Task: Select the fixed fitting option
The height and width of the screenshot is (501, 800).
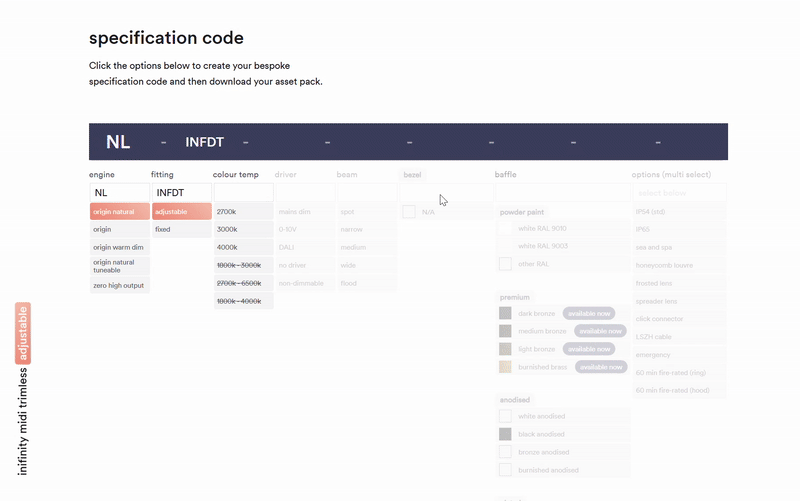Action: point(182,229)
